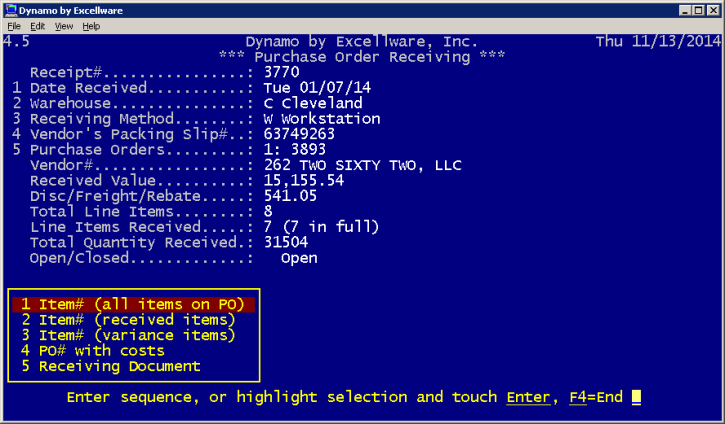Screen dimensions: 725x424
Task: Close the Dynamo window
Action: 713,10
